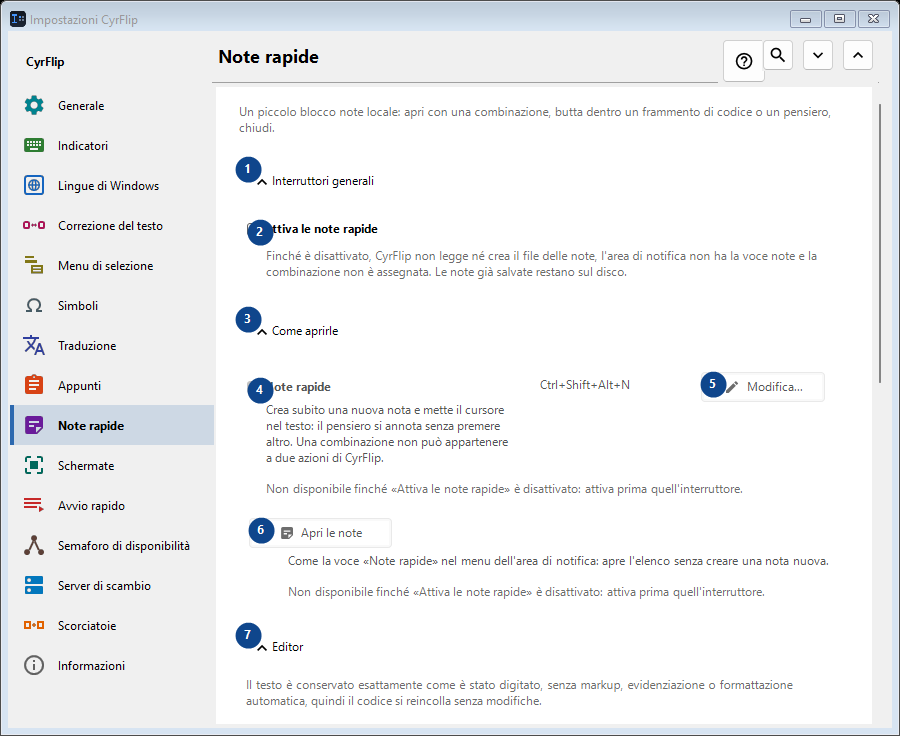The height and width of the screenshot is (736, 900).
Task: Toggle the Note rapide hotkey checkbox
Action: (x=252, y=386)
